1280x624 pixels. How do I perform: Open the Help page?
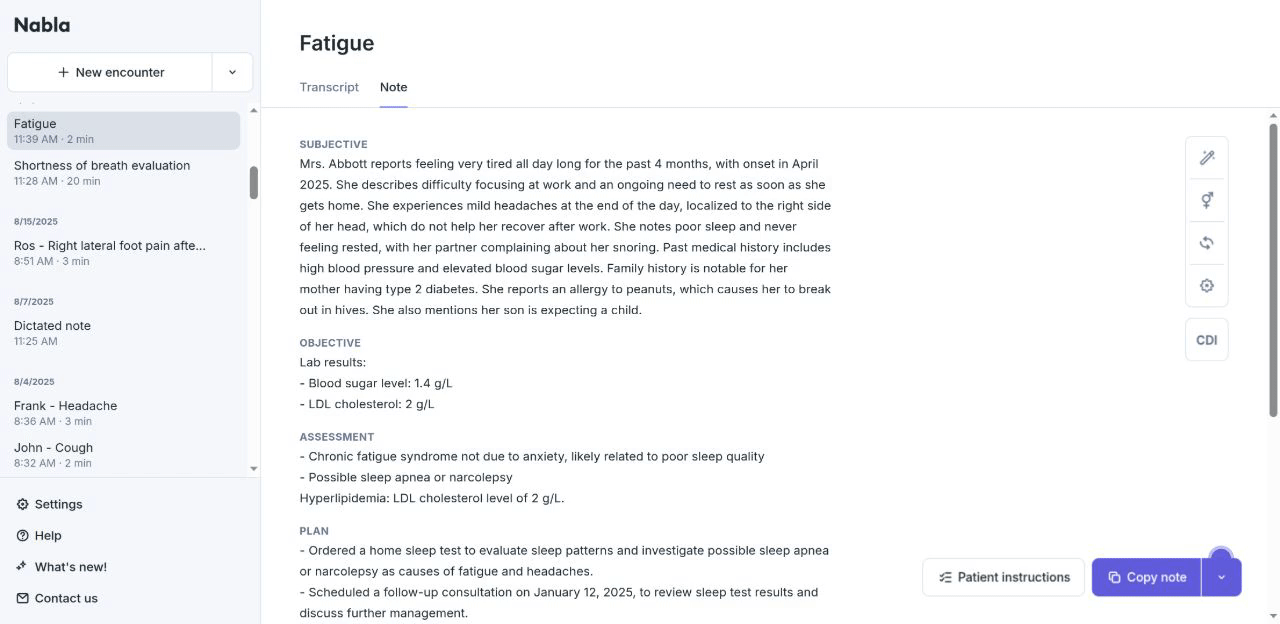(47, 536)
